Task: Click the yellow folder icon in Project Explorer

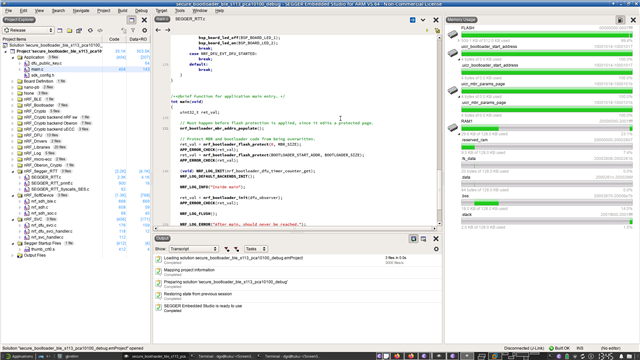Action: (69, 30)
